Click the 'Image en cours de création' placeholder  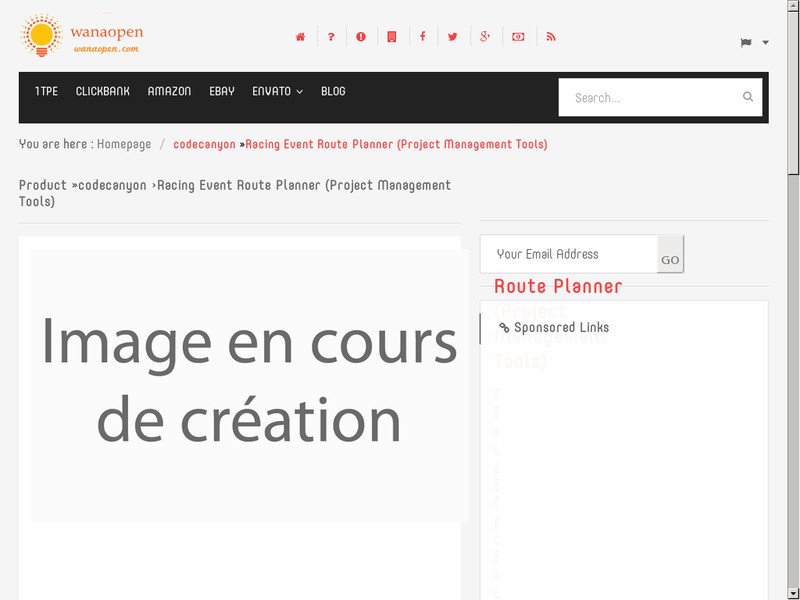point(249,386)
